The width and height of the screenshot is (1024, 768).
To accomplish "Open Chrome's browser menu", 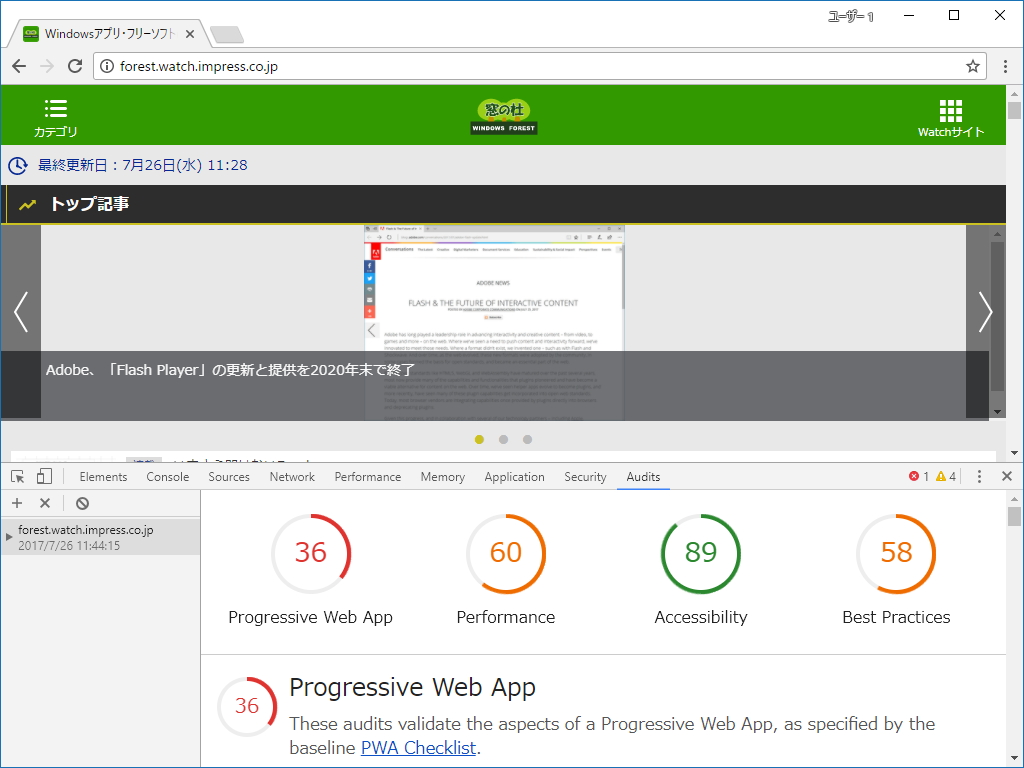I will coord(1004,66).
